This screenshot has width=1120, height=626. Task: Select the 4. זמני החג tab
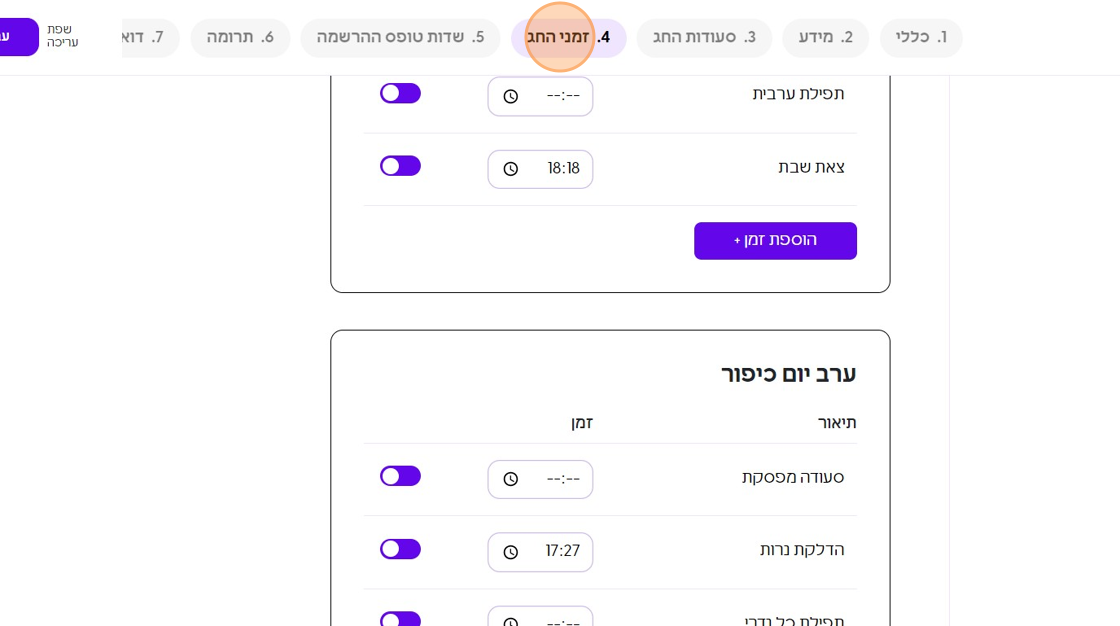pyautogui.click(x=568, y=38)
